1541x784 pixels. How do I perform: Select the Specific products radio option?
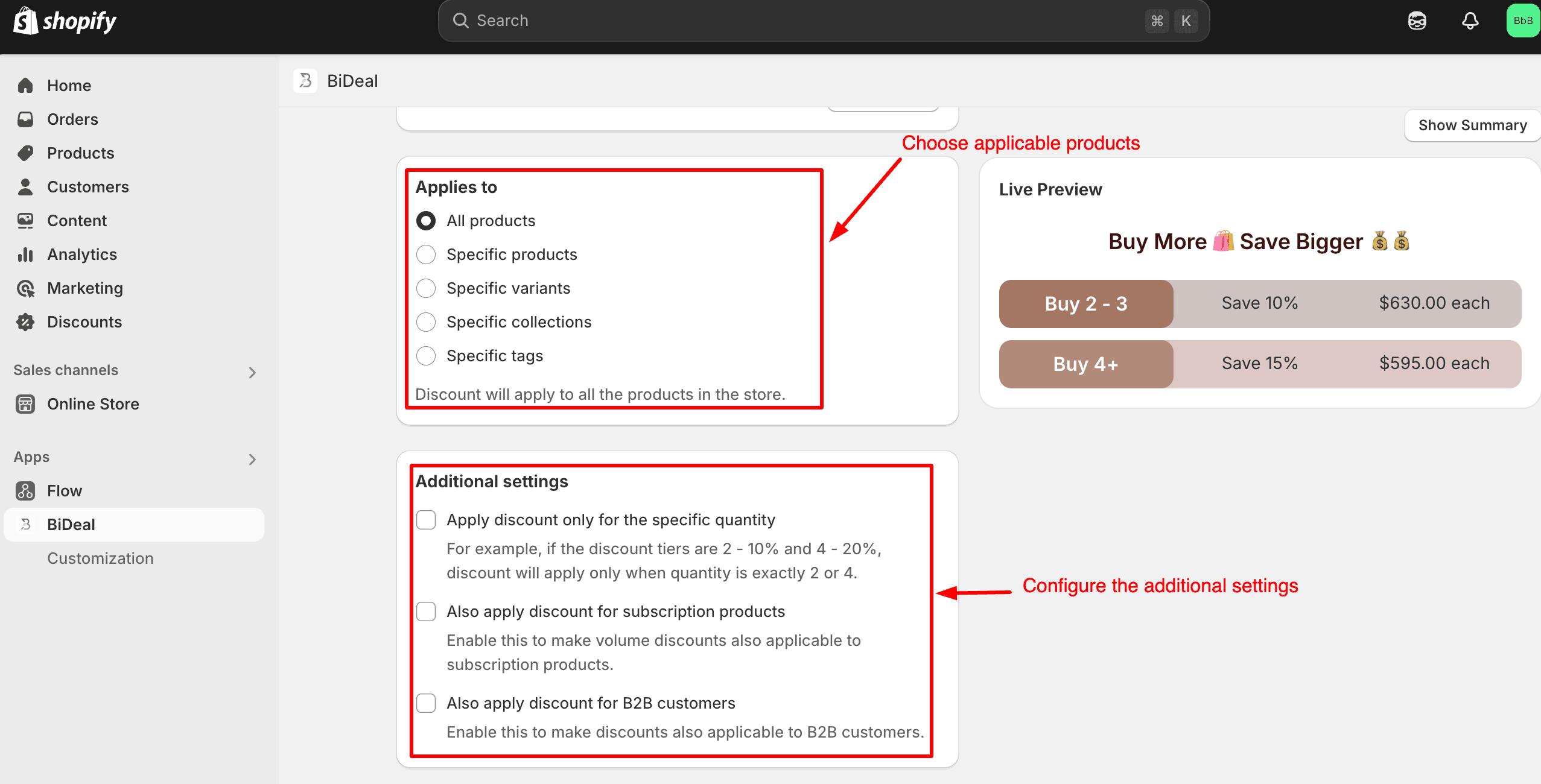click(x=426, y=254)
